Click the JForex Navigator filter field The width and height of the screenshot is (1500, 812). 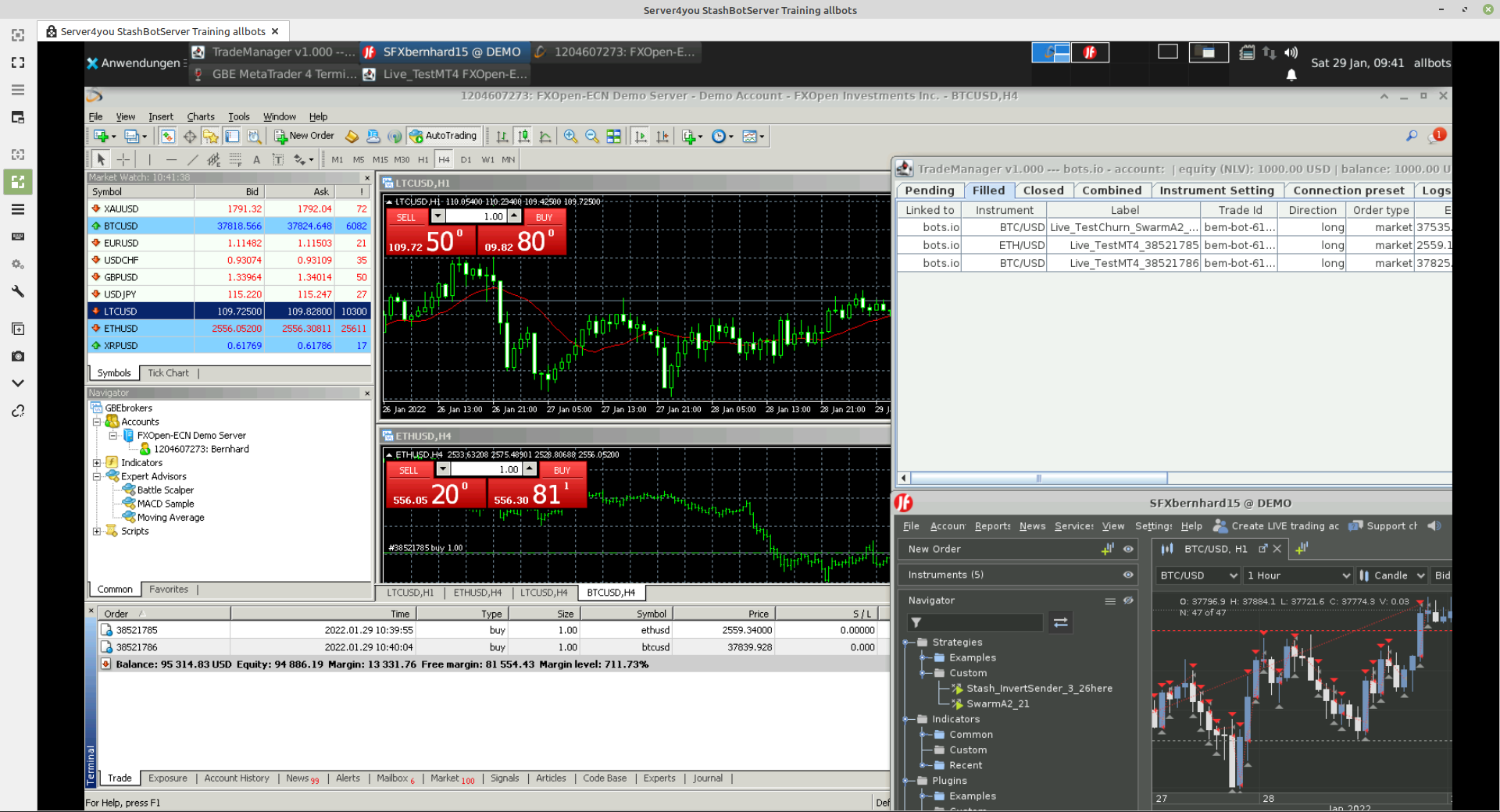coord(974,622)
